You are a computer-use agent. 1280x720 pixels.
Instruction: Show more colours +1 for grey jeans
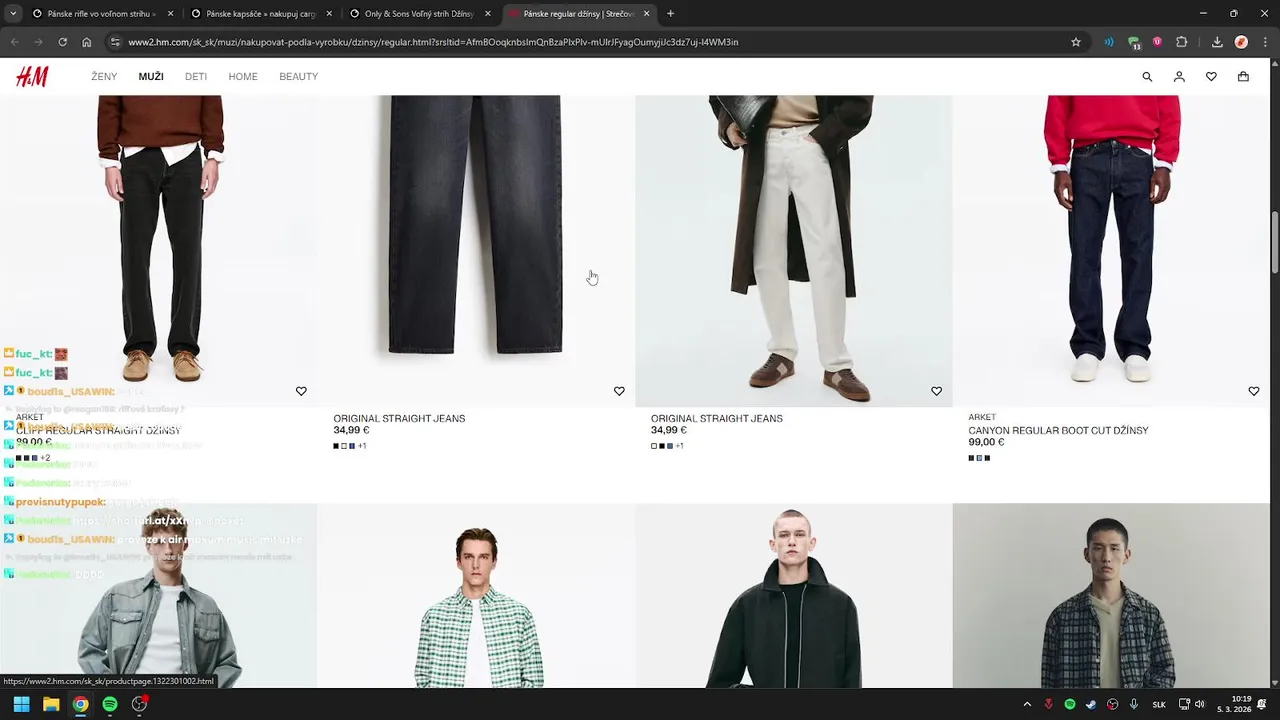point(362,446)
